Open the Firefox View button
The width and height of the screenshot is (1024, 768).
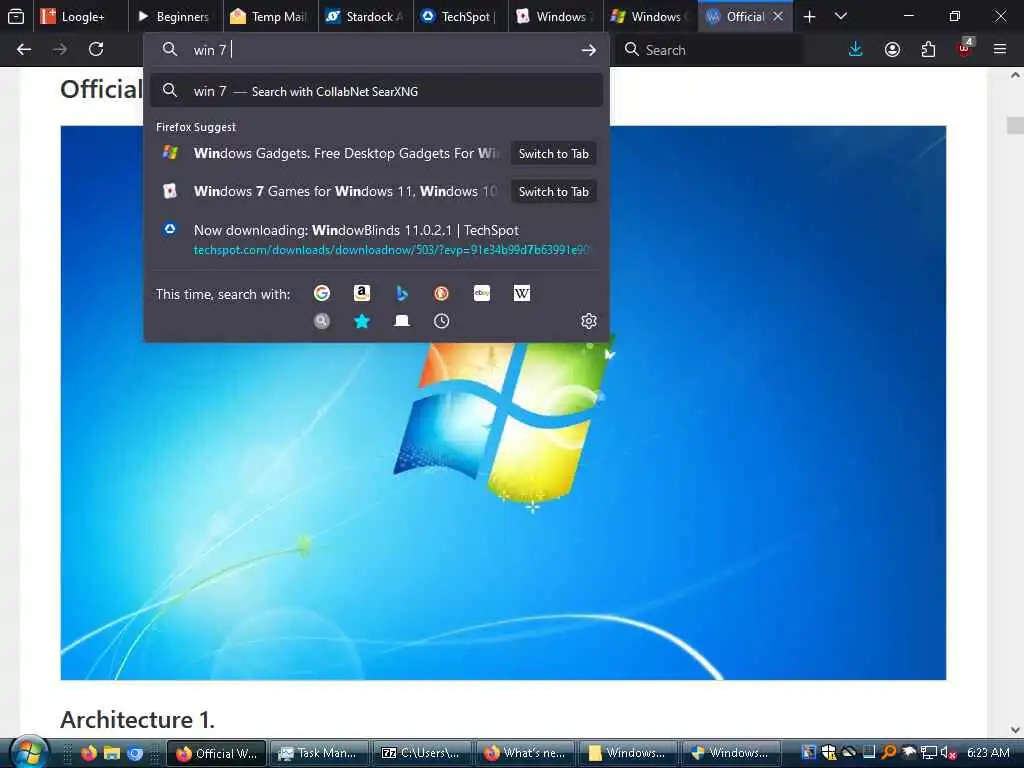pos(16,16)
